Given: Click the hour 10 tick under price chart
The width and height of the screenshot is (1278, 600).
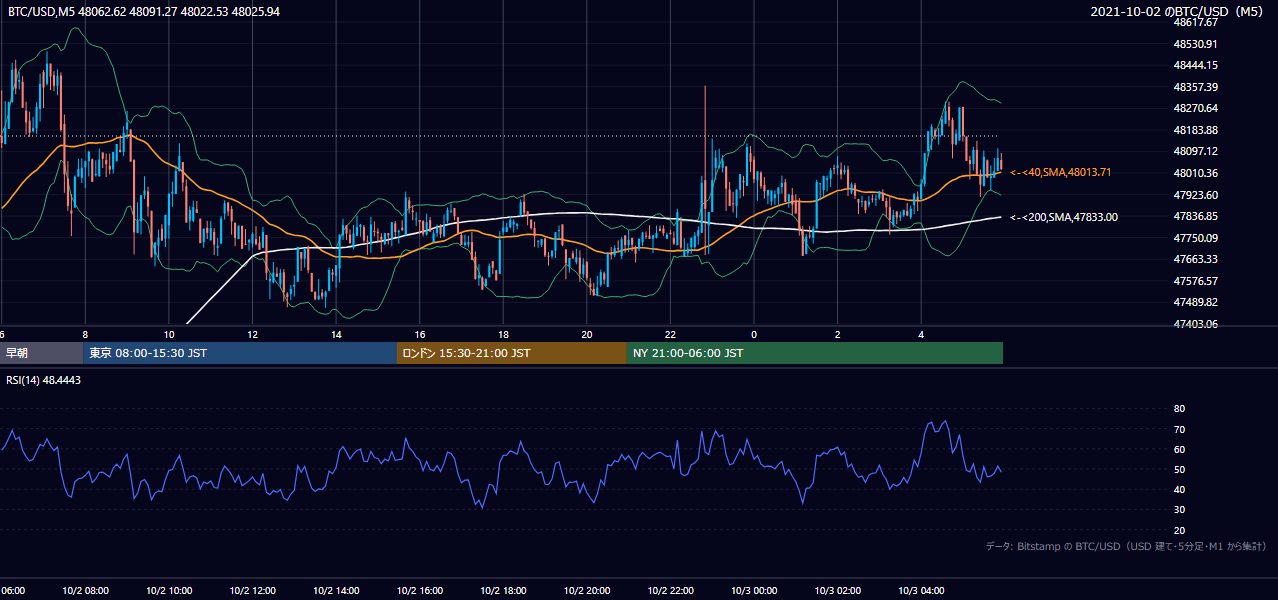Looking at the screenshot, I should pyautogui.click(x=168, y=334).
